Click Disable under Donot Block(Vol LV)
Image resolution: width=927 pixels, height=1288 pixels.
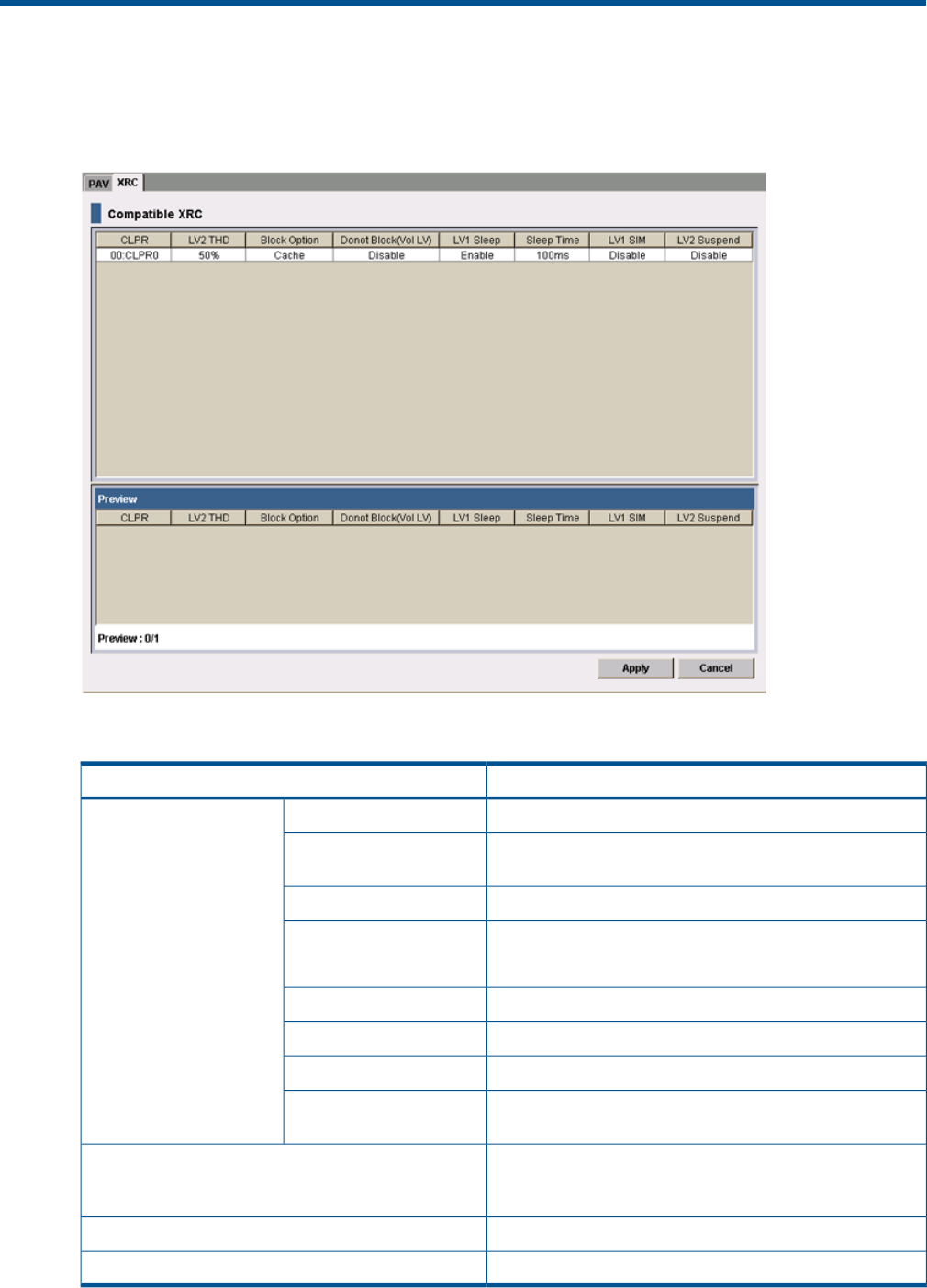click(x=385, y=255)
